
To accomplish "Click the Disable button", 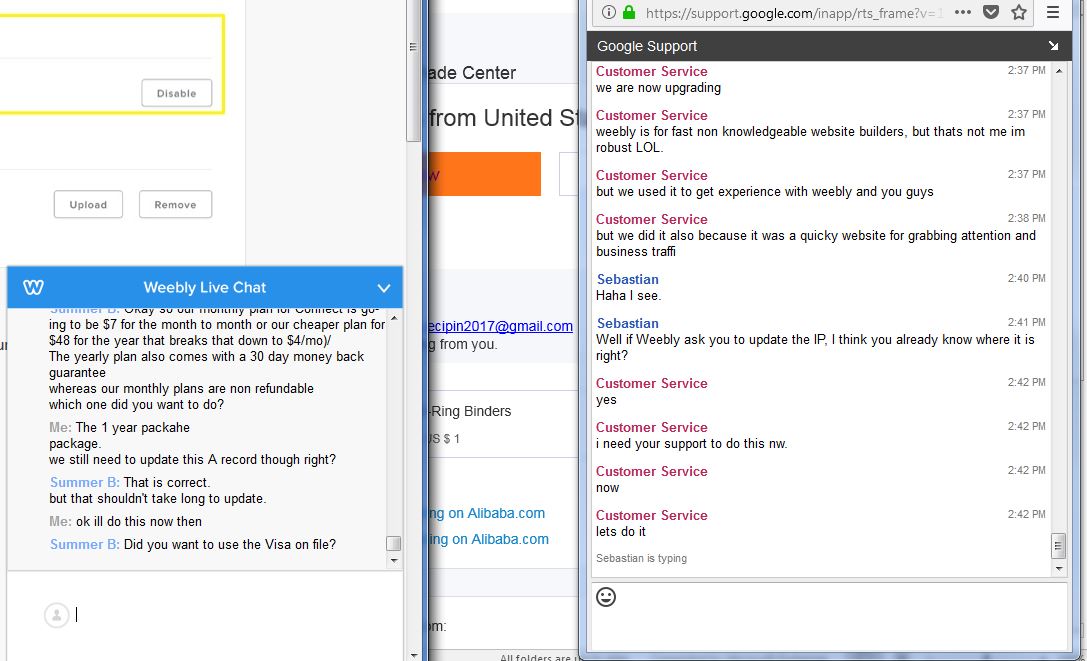I will pyautogui.click(x=177, y=93).
